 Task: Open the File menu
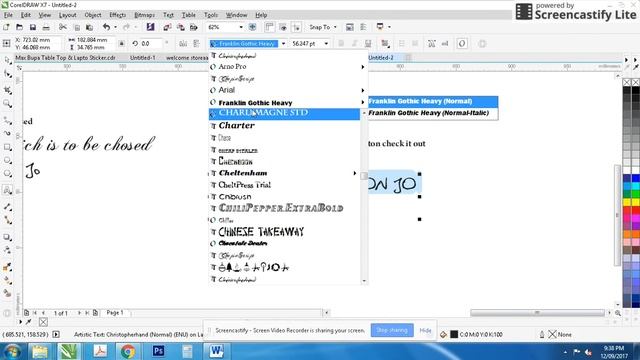coord(8,15)
